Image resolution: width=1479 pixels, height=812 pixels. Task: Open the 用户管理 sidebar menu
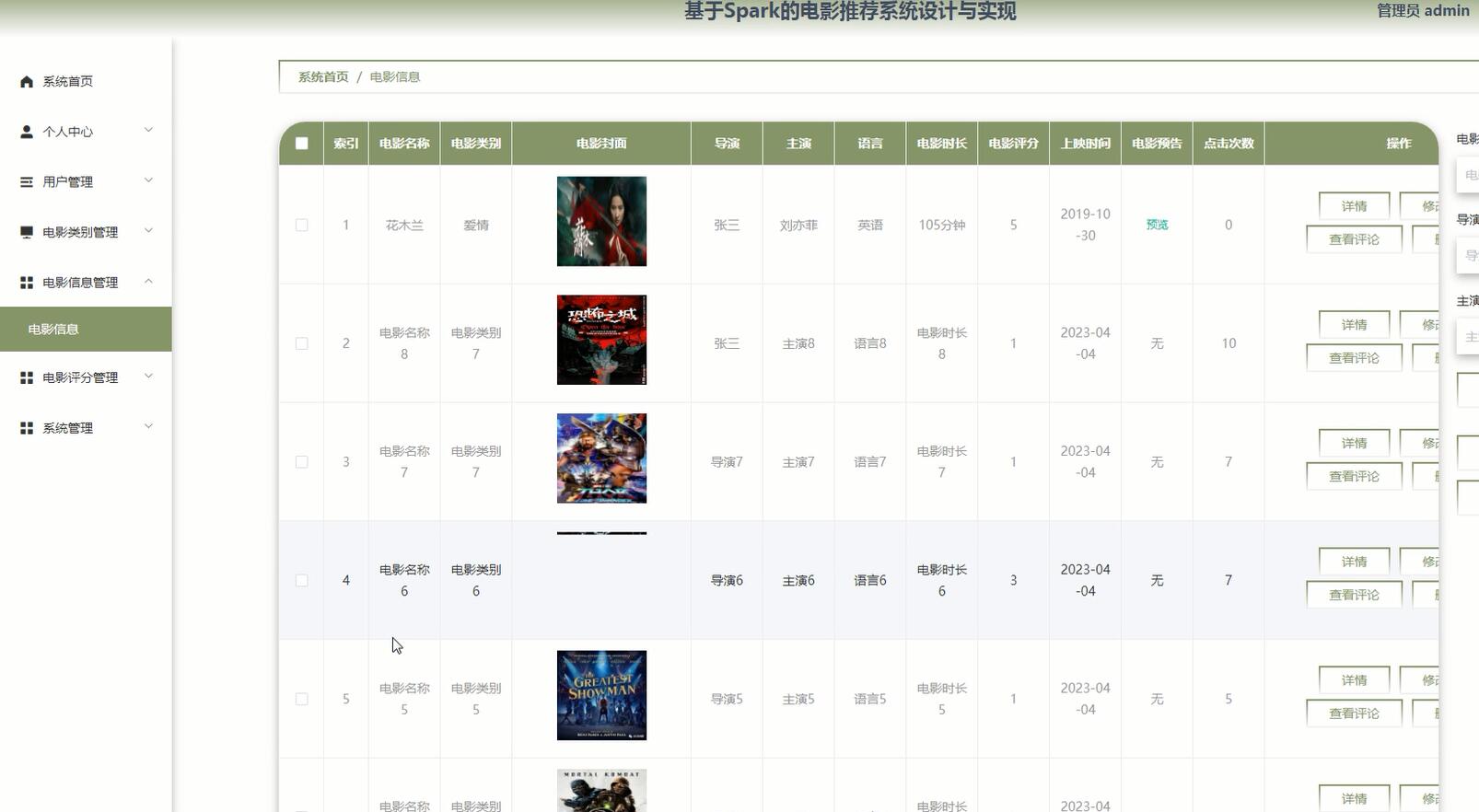[x=86, y=182]
